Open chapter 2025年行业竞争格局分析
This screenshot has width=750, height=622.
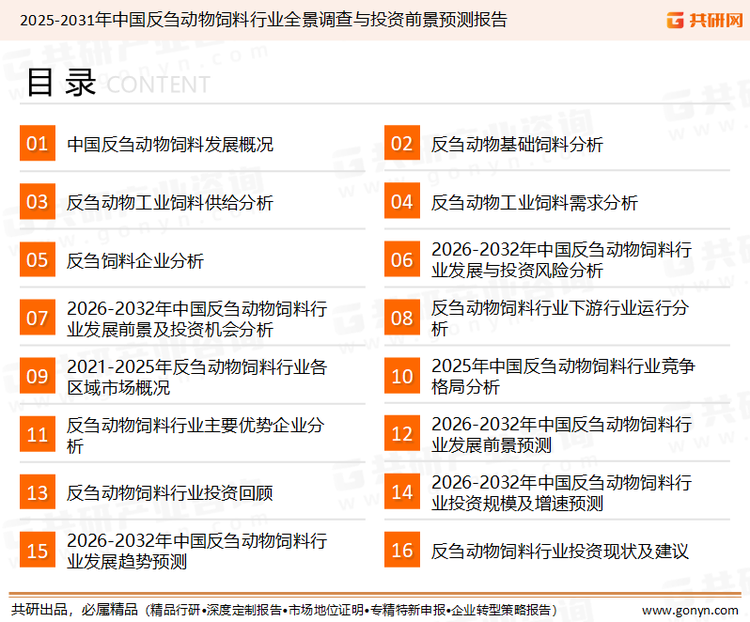pos(563,376)
